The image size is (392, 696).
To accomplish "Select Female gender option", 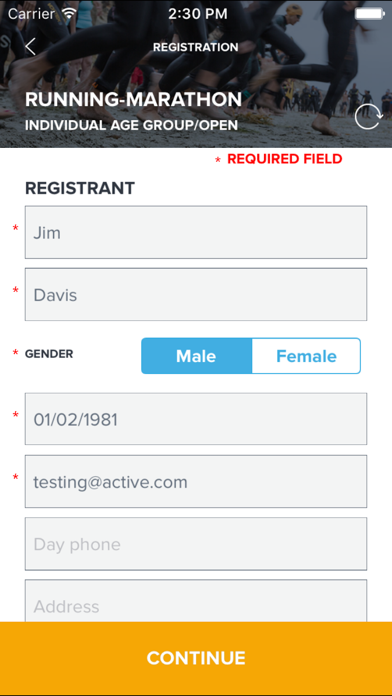I will (306, 356).
